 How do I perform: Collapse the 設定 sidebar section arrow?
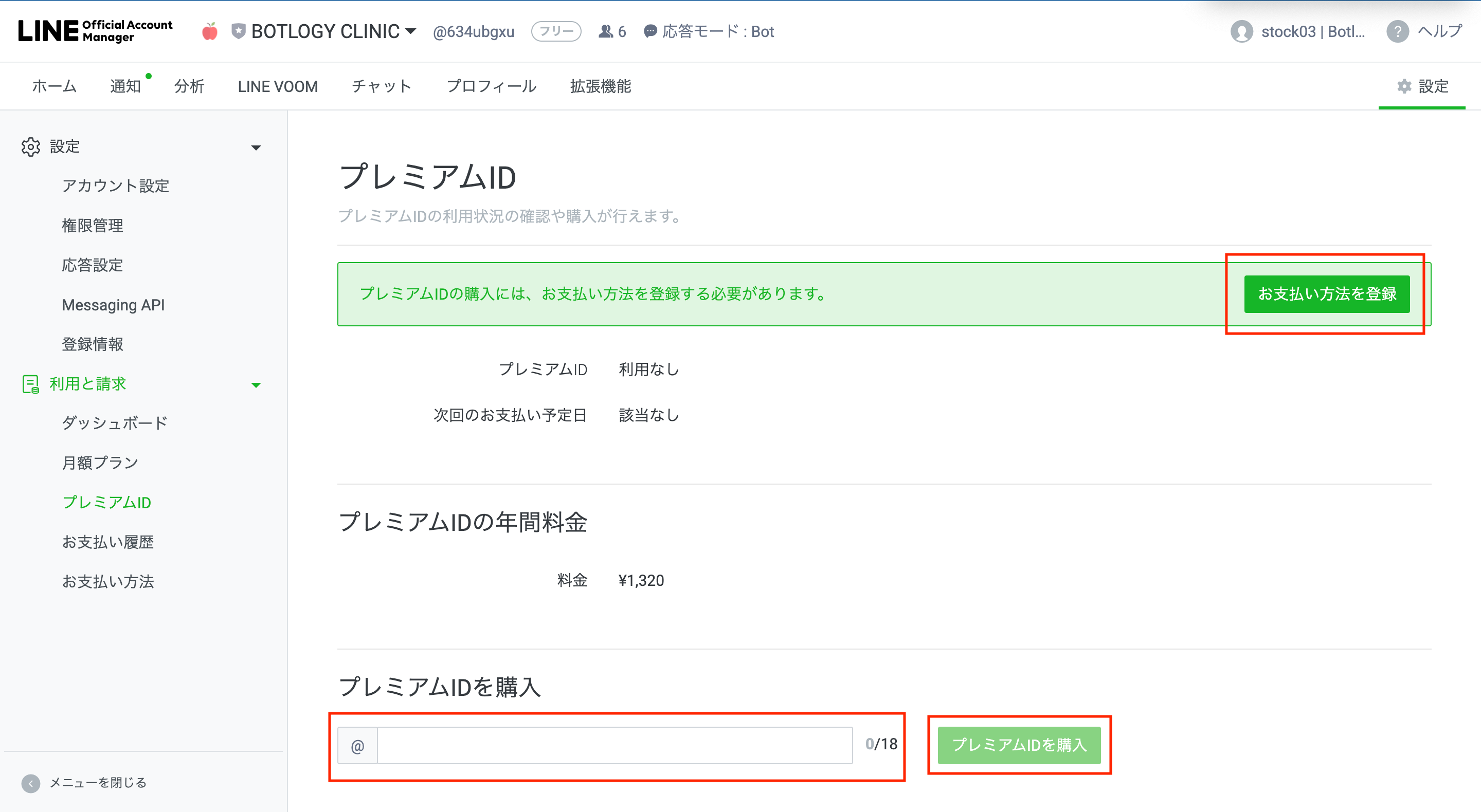pyautogui.click(x=256, y=147)
